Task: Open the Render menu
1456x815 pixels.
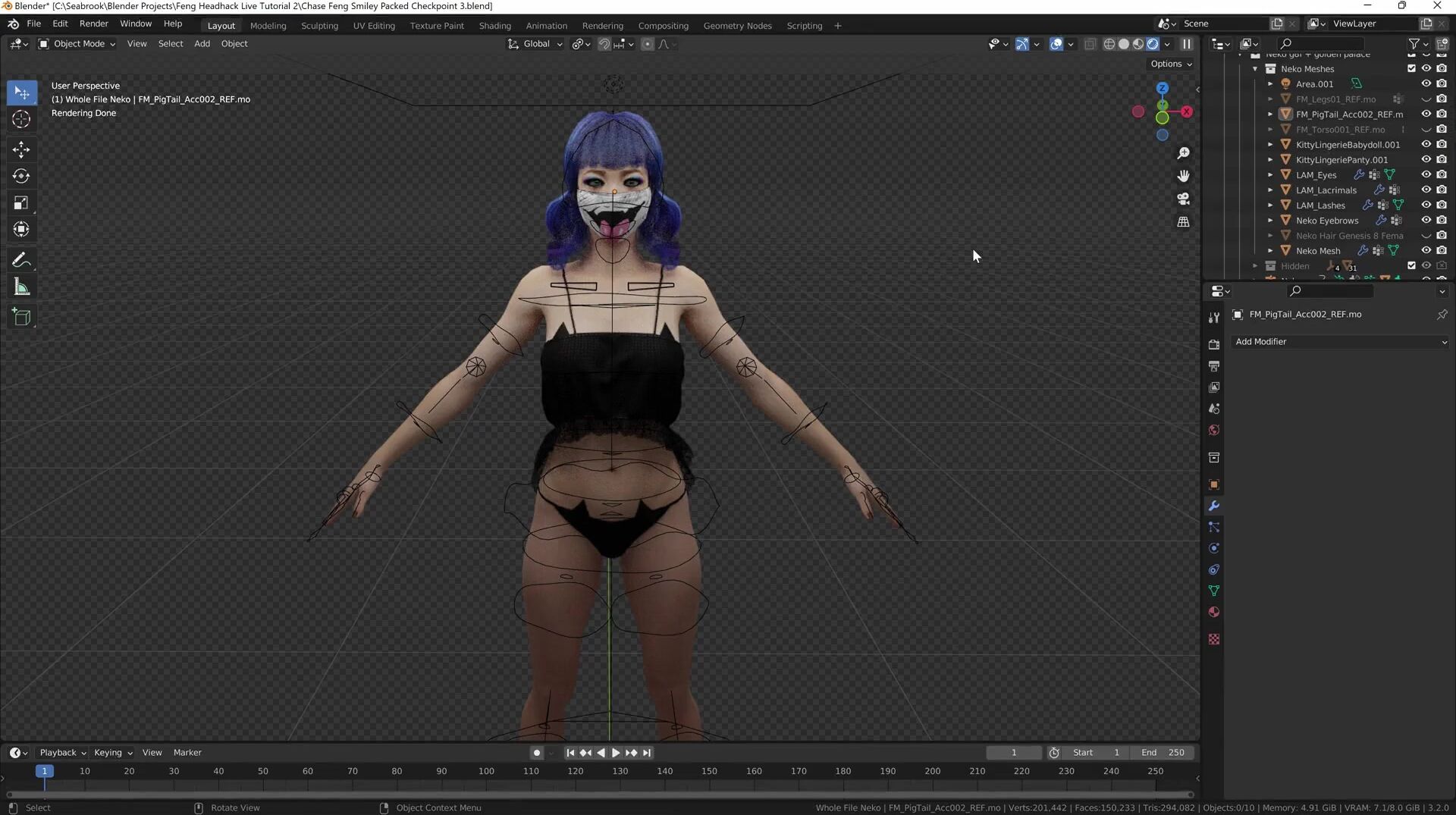Action: click(93, 24)
